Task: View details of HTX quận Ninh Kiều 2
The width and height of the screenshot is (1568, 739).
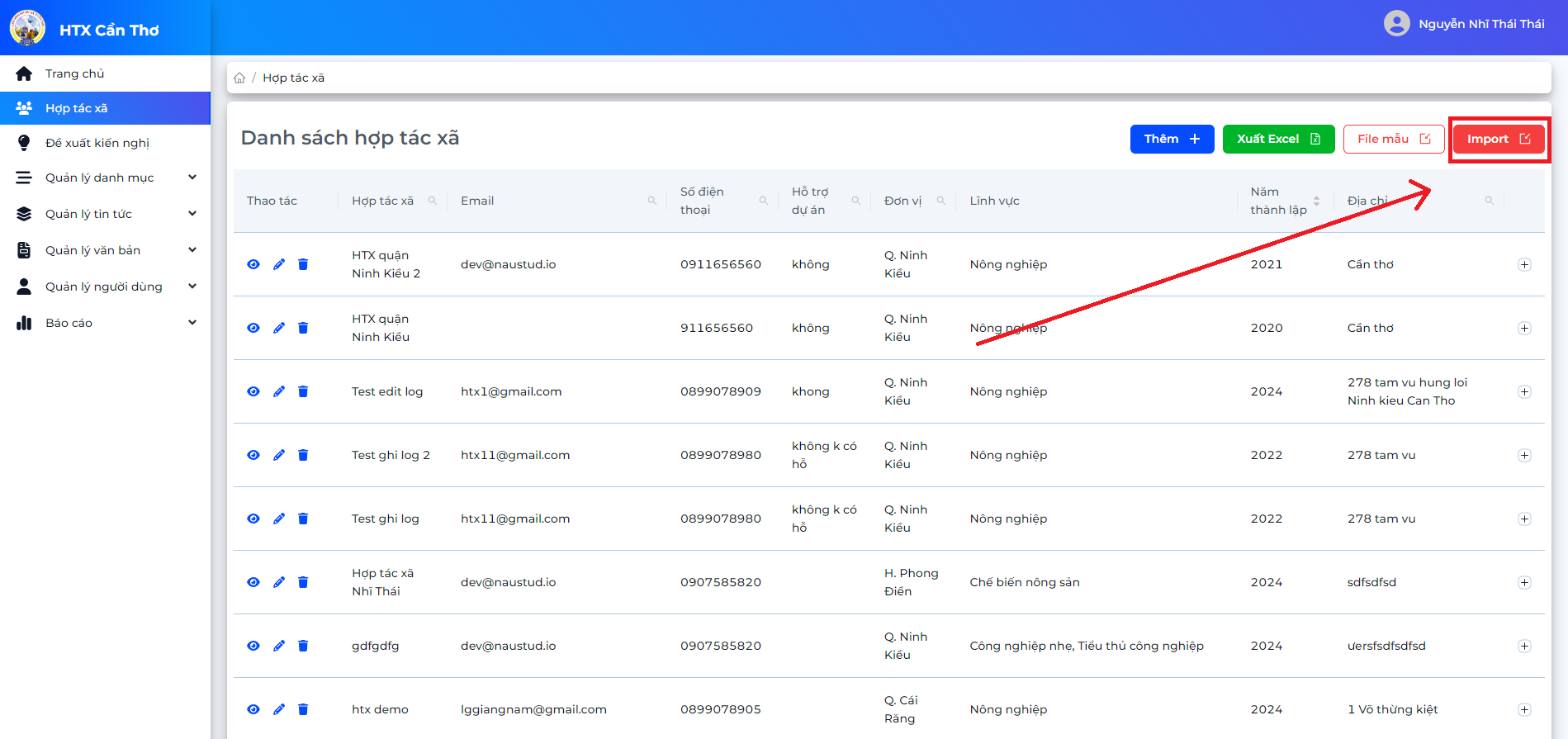Action: [x=253, y=264]
